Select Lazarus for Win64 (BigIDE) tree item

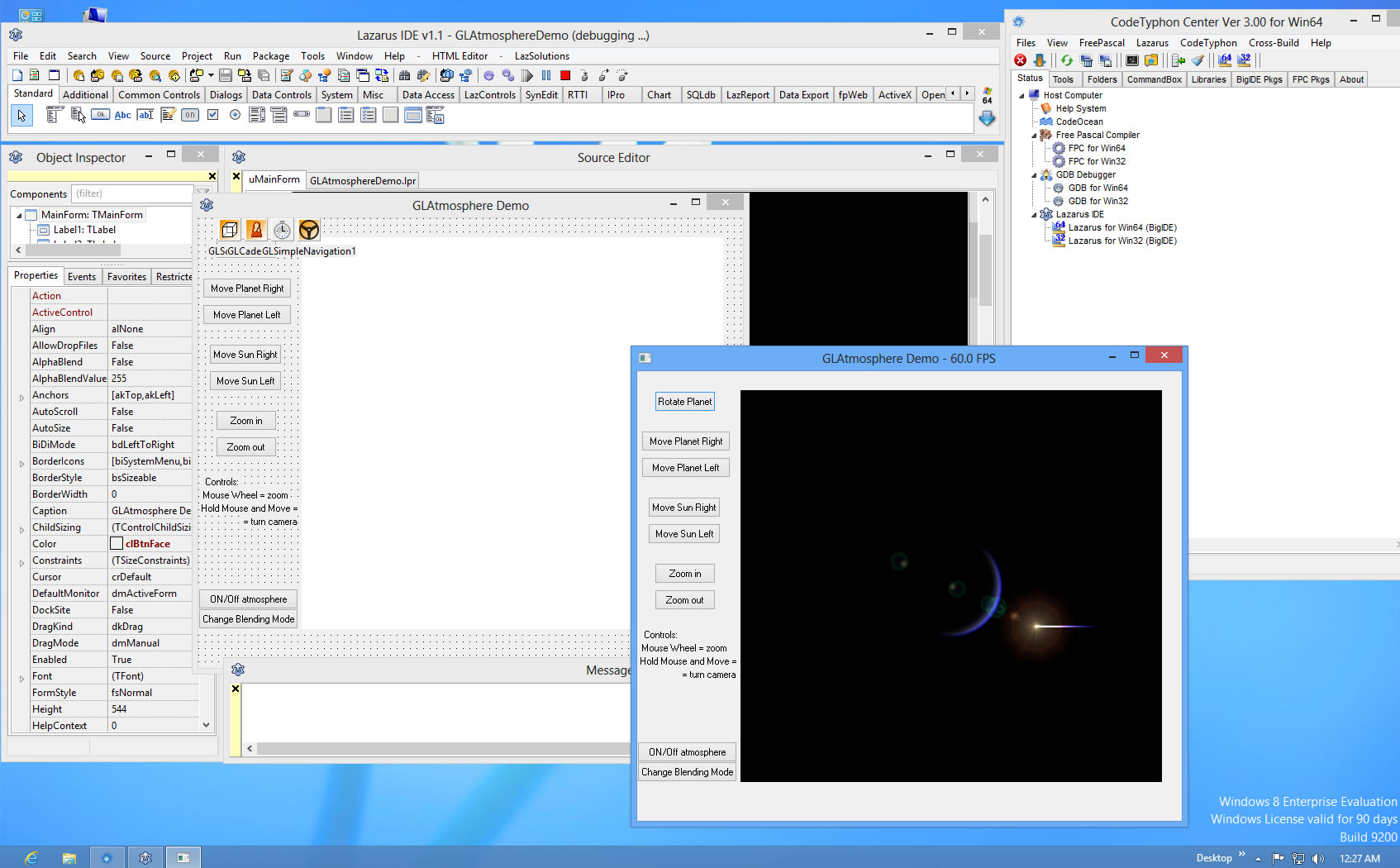point(1121,228)
